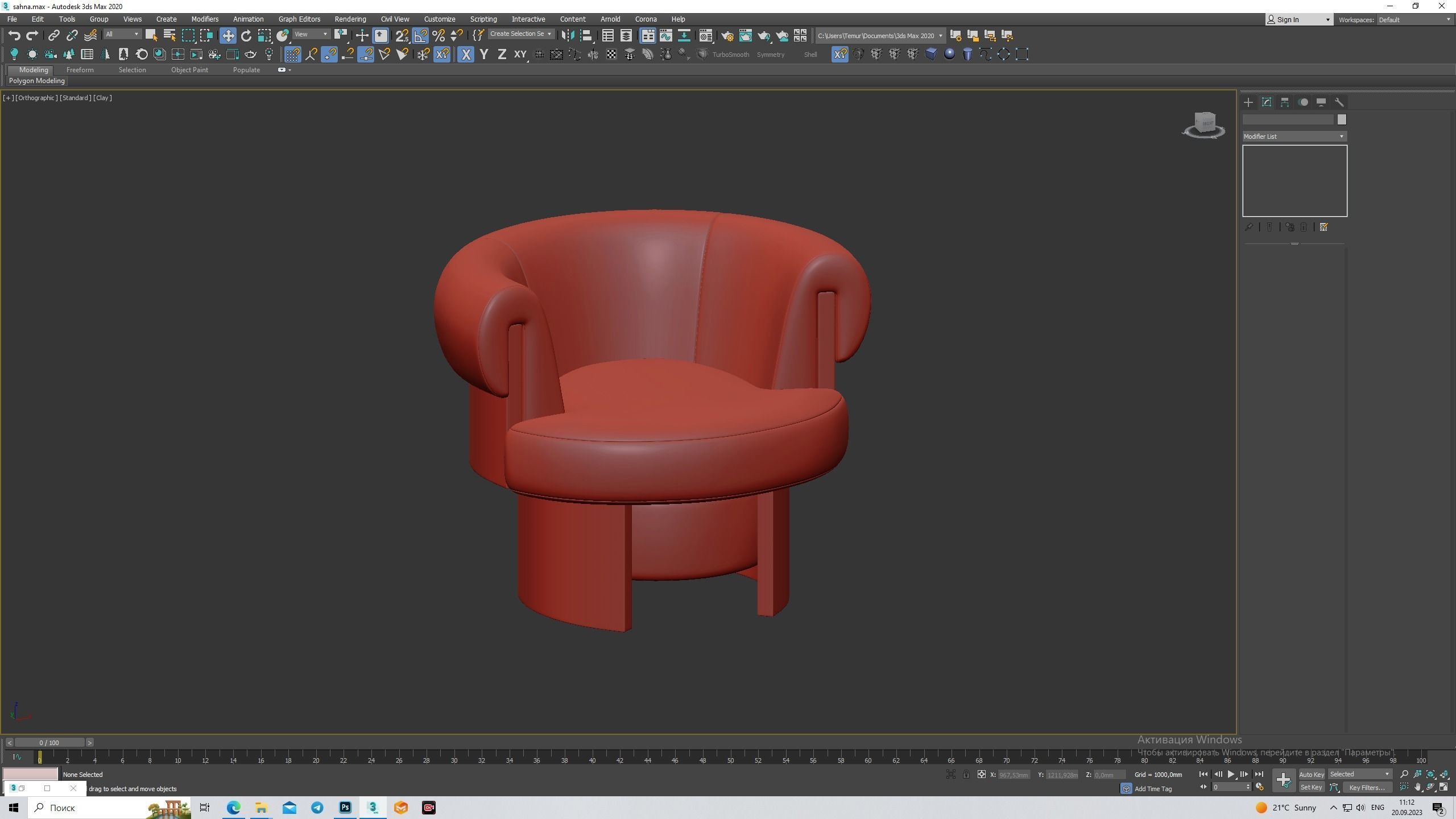Viewport: 1456px width, 819px height.
Task: Toggle Auto Key mode
Action: click(1312, 774)
